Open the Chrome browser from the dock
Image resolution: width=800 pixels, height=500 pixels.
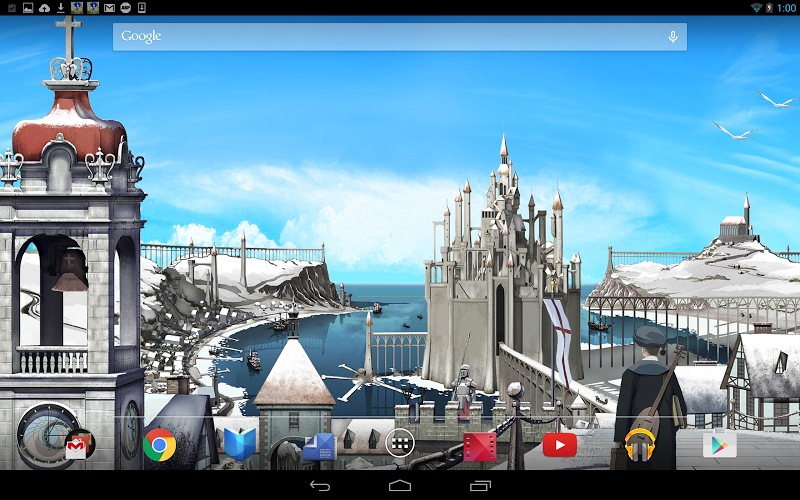coord(160,445)
